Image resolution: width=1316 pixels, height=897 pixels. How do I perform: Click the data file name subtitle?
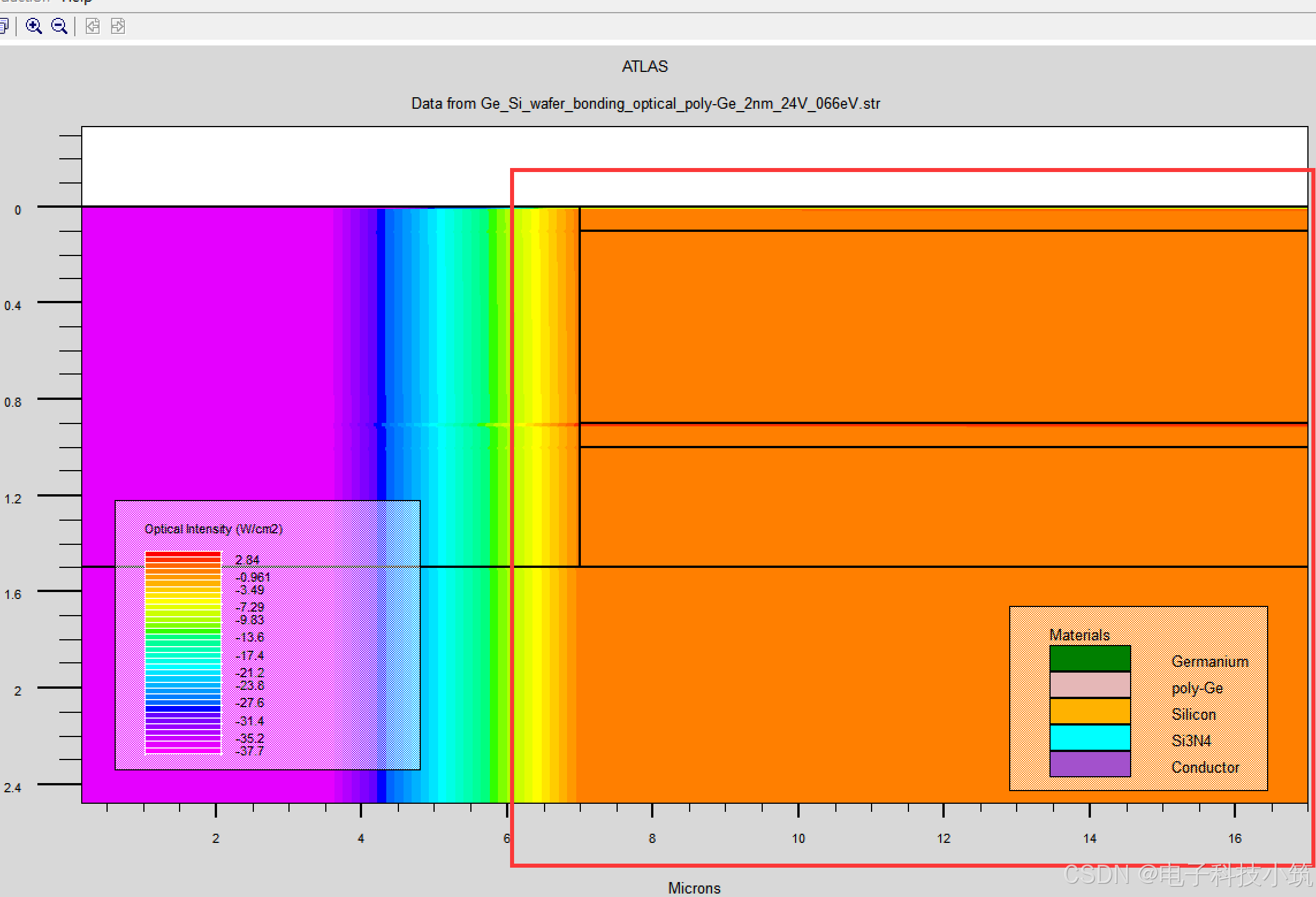(x=645, y=104)
